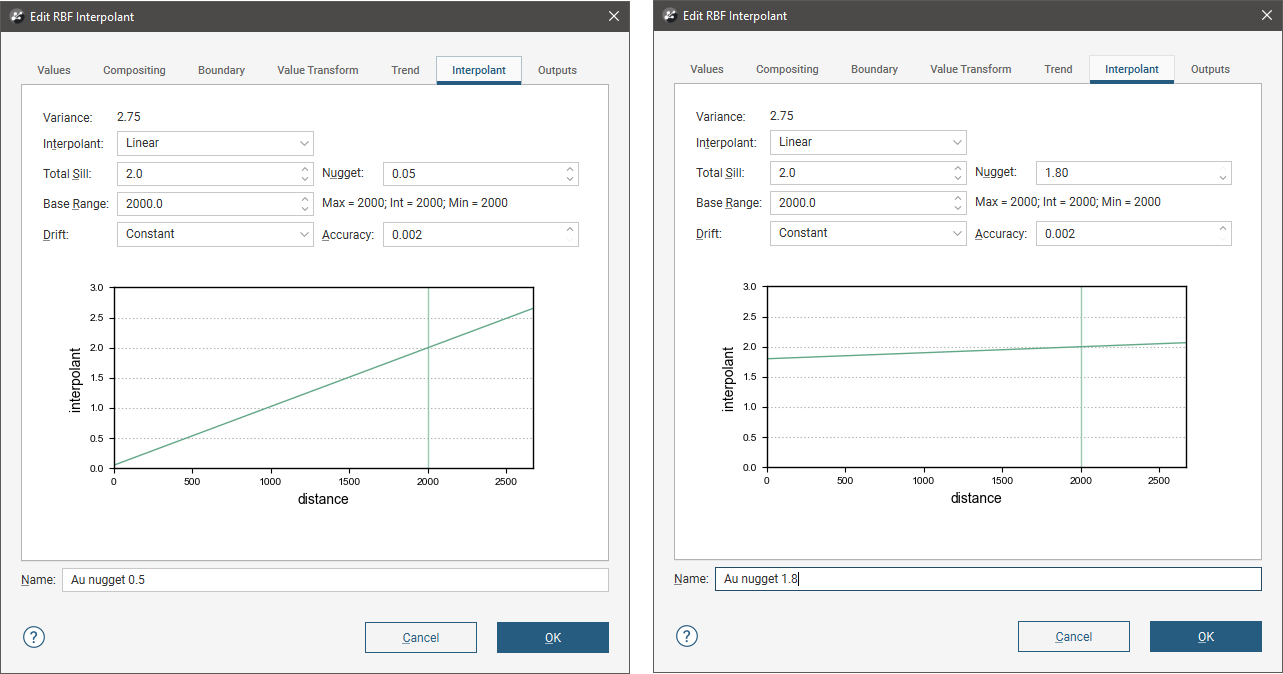
Task: Open the Compositing tab in left dialog
Action: click(x=134, y=70)
